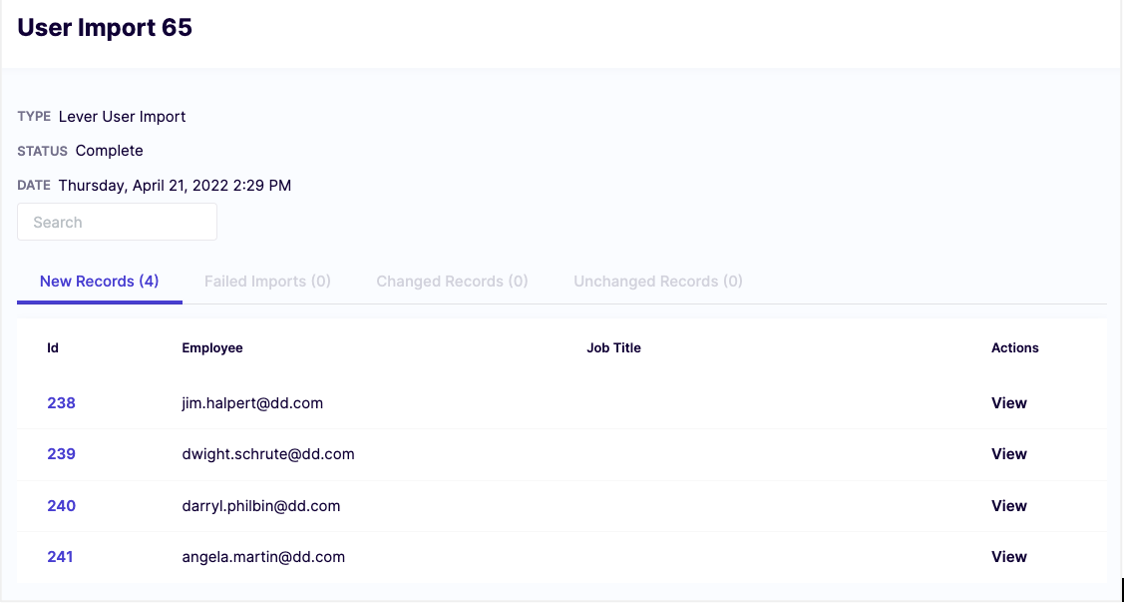Image resolution: width=1126 pixels, height=604 pixels.
Task: Click inside the Search field
Action: coord(117,221)
